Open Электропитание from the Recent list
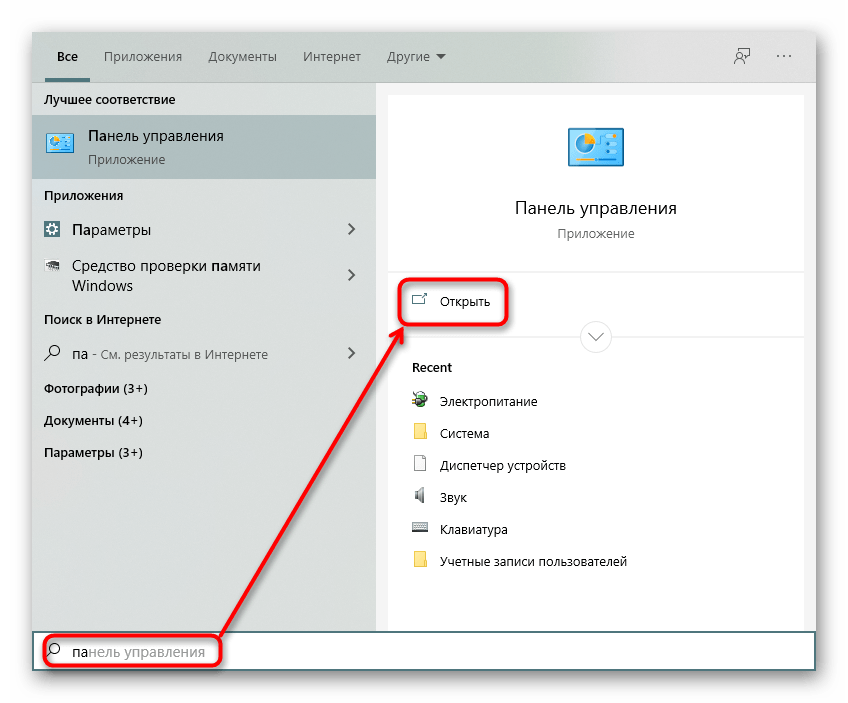The width and height of the screenshot is (848, 703). [488, 401]
